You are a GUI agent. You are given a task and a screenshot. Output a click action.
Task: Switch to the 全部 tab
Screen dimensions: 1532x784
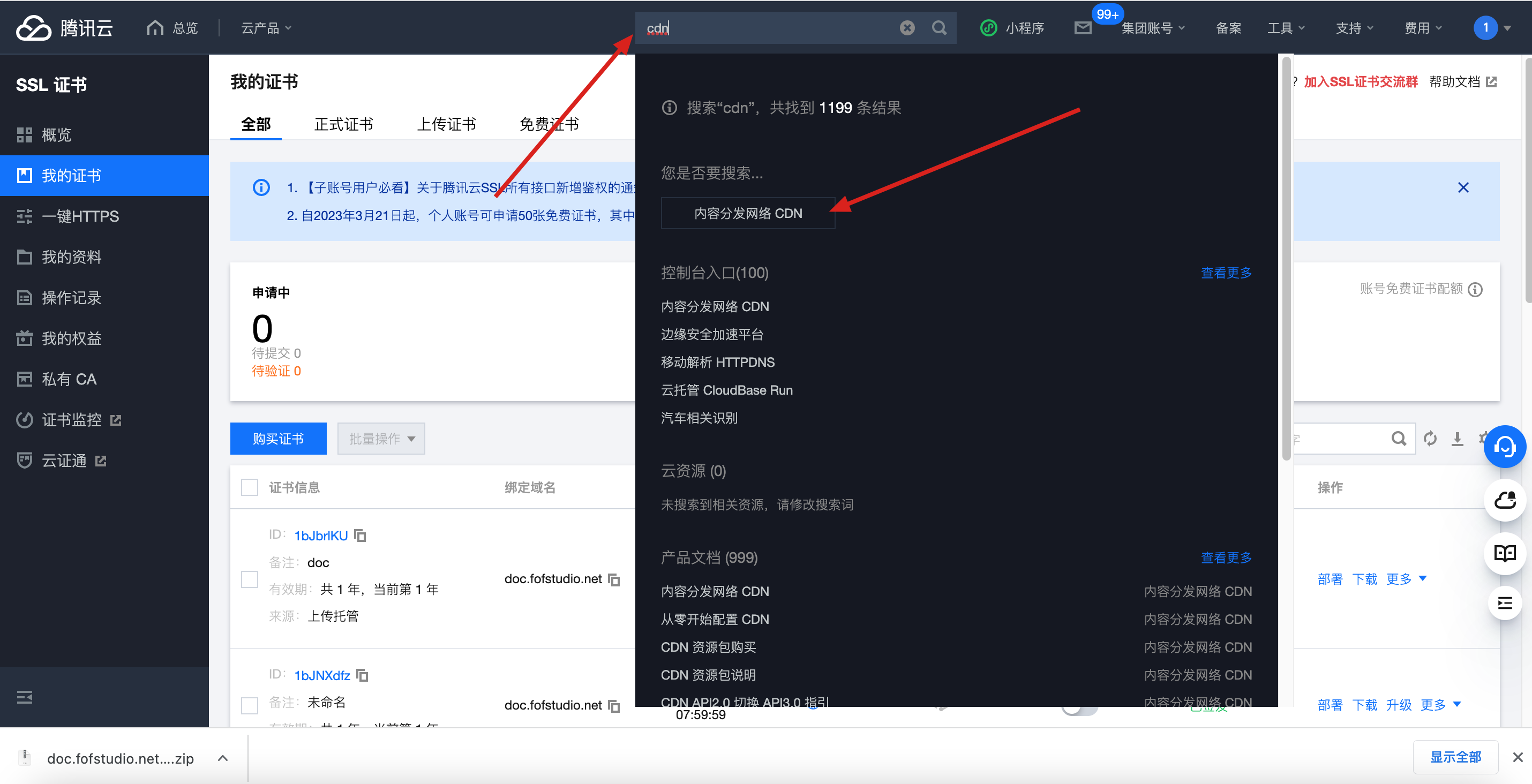pos(256,124)
